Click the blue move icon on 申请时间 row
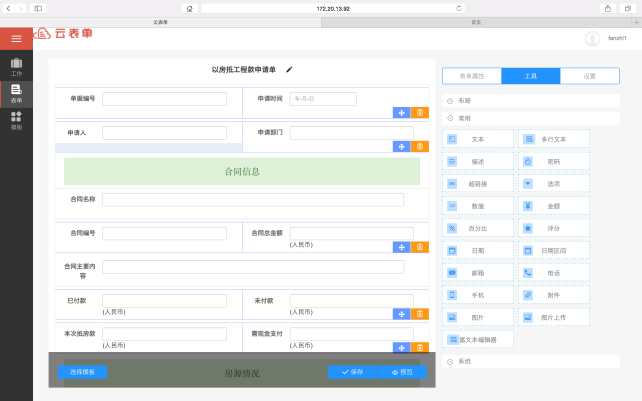 tap(401, 113)
